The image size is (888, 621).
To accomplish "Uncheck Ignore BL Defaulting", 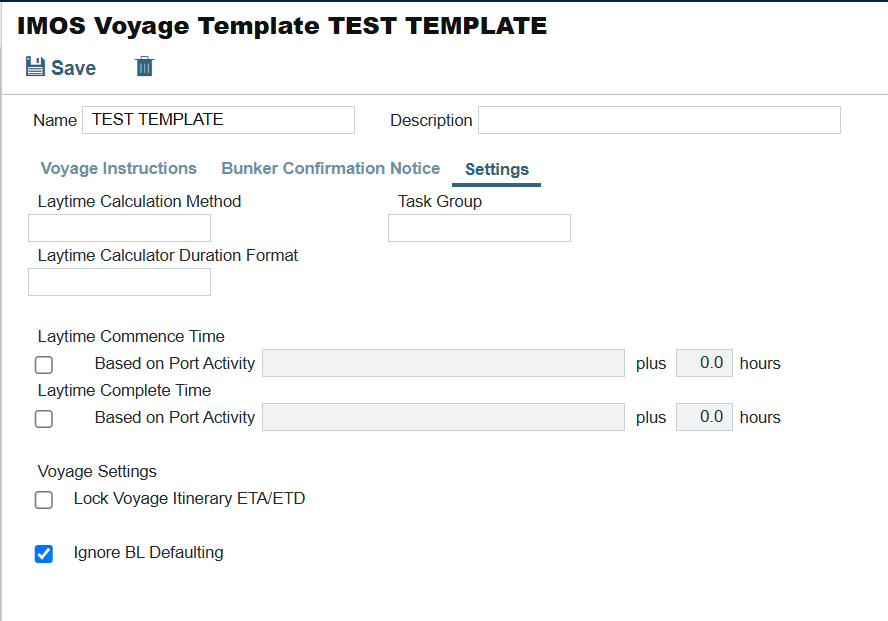I will 44,554.
